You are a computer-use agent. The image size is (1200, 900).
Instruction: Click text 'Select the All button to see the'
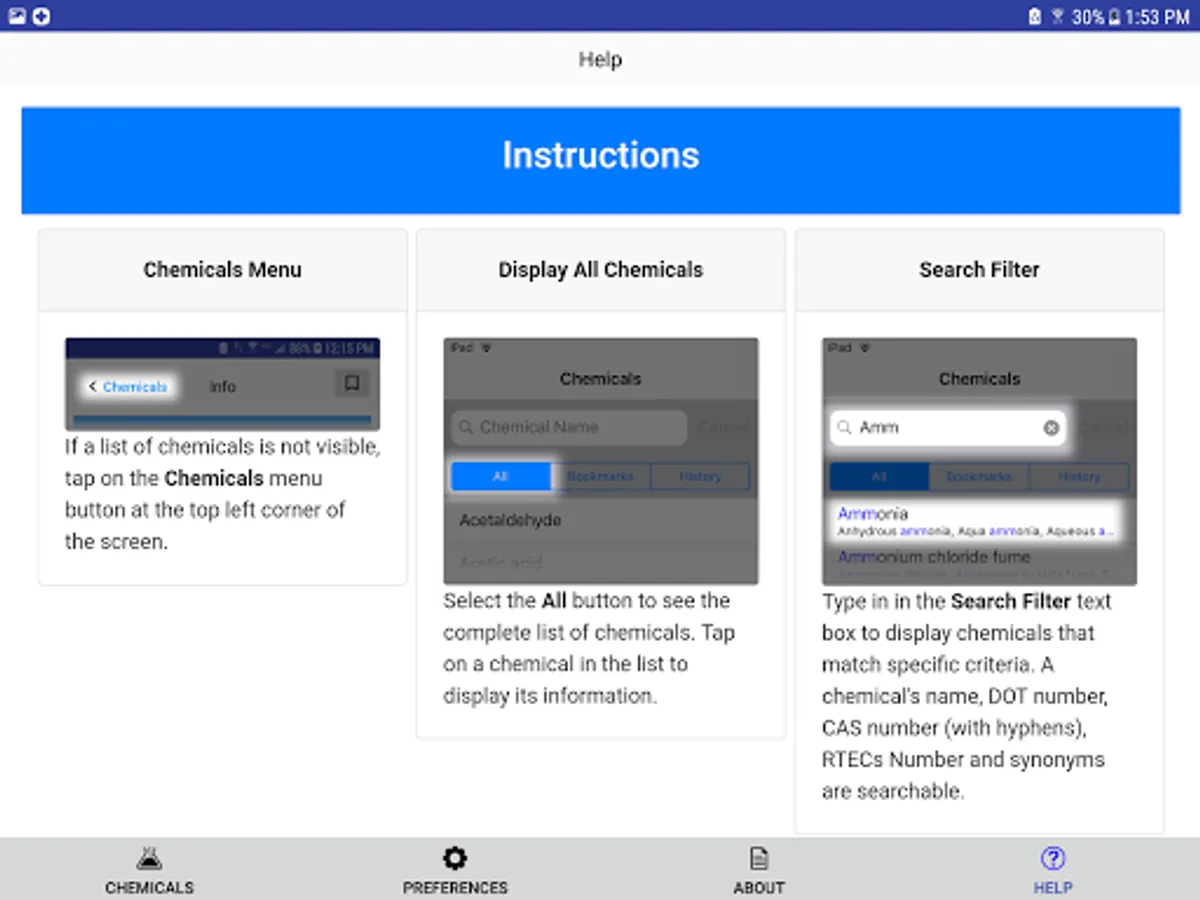coord(587,601)
